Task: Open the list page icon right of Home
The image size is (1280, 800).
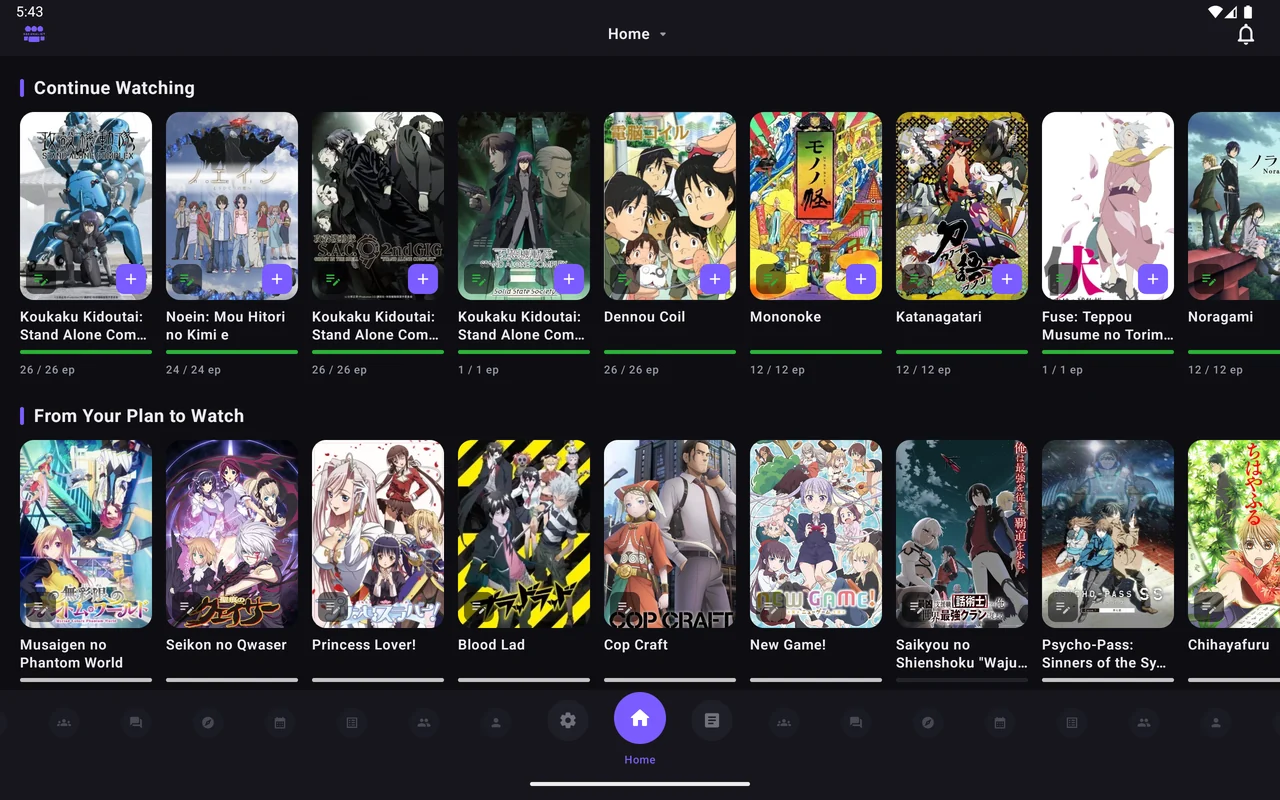Action: 712,720
